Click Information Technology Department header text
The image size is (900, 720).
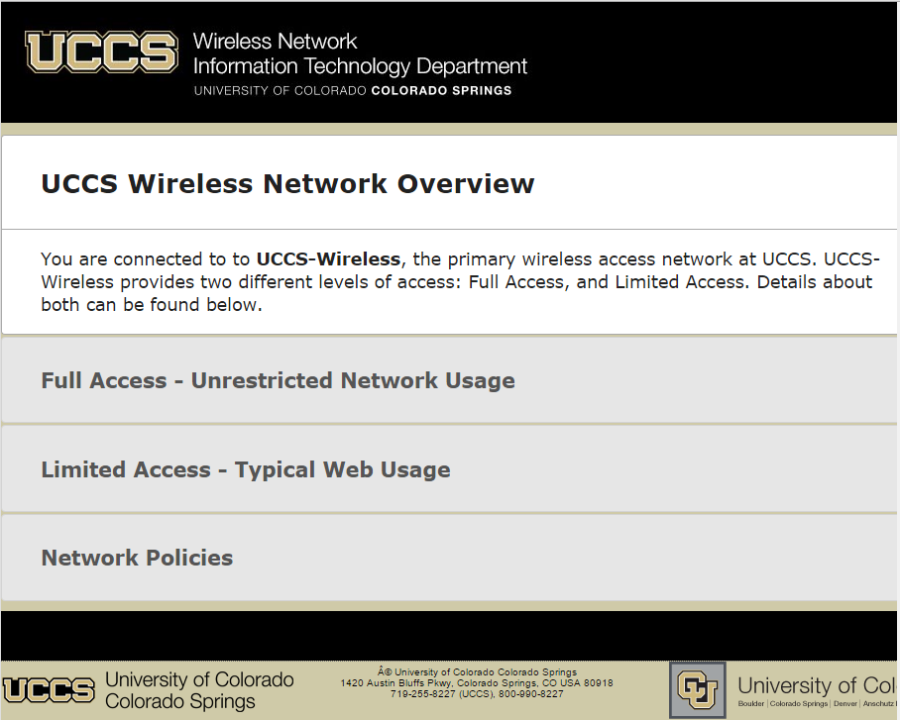360,66
